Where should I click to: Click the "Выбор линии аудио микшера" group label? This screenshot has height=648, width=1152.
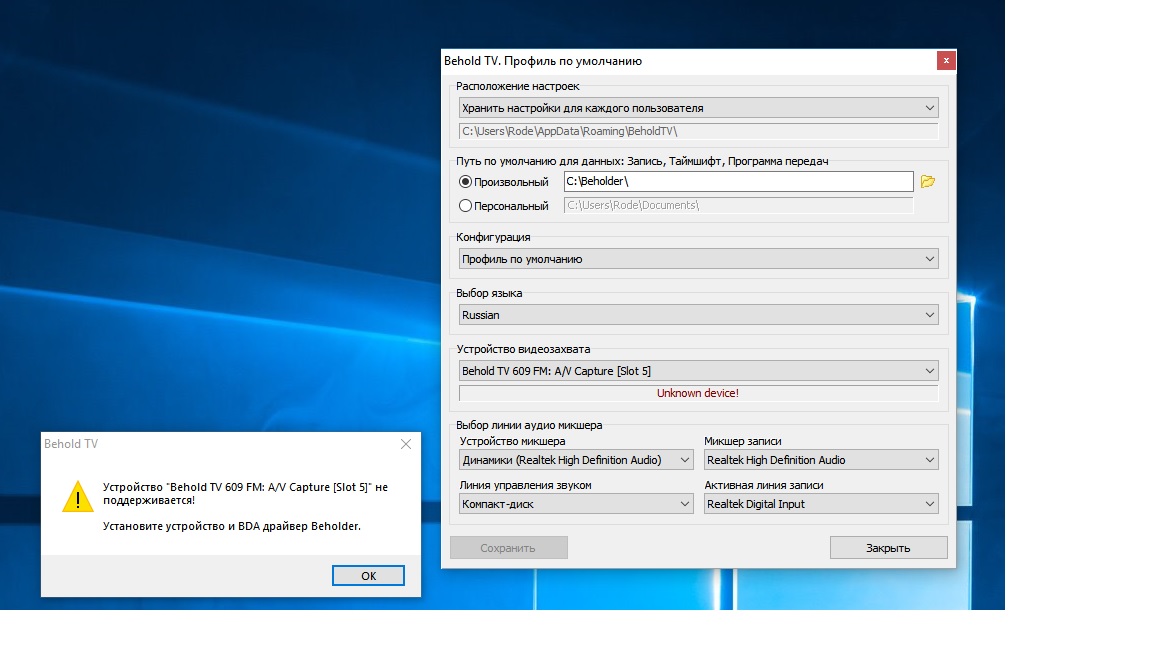pos(529,425)
